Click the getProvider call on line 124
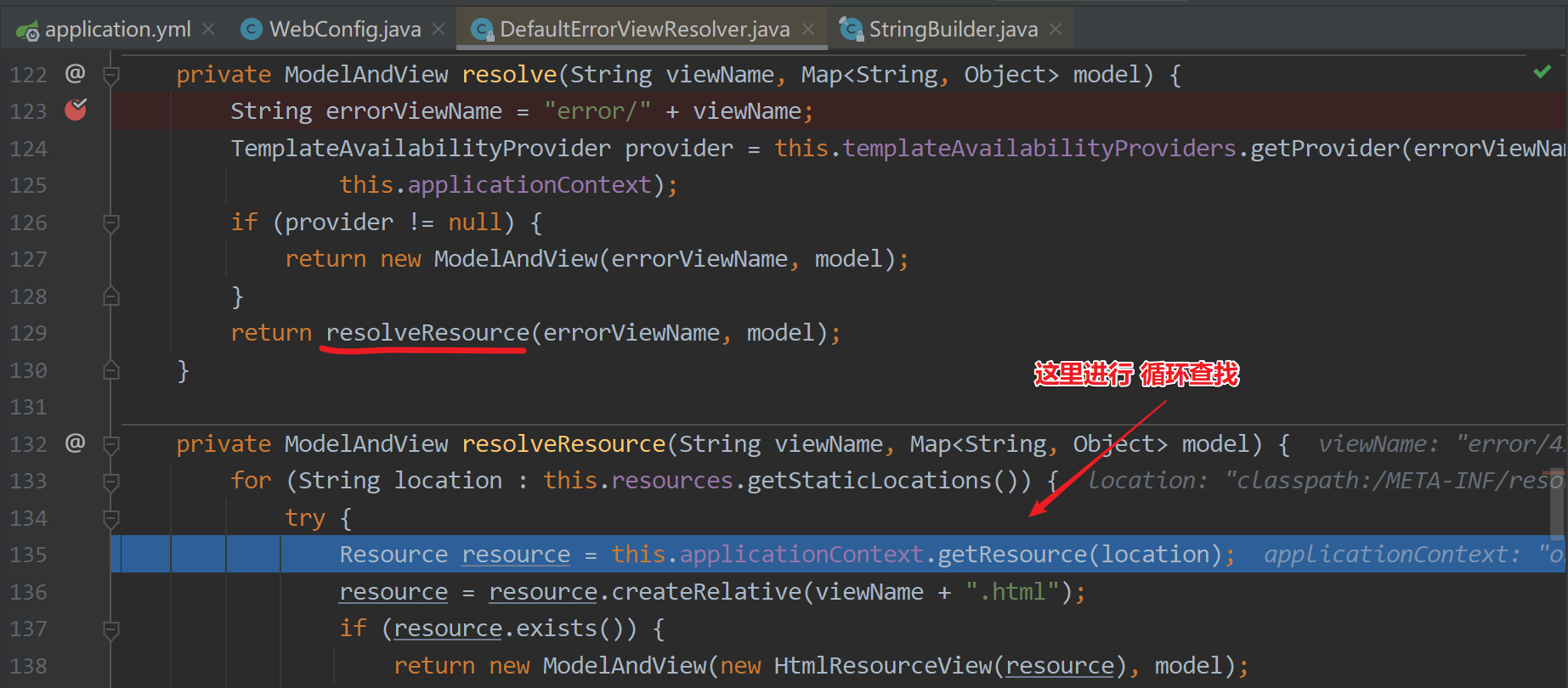 [1325, 149]
